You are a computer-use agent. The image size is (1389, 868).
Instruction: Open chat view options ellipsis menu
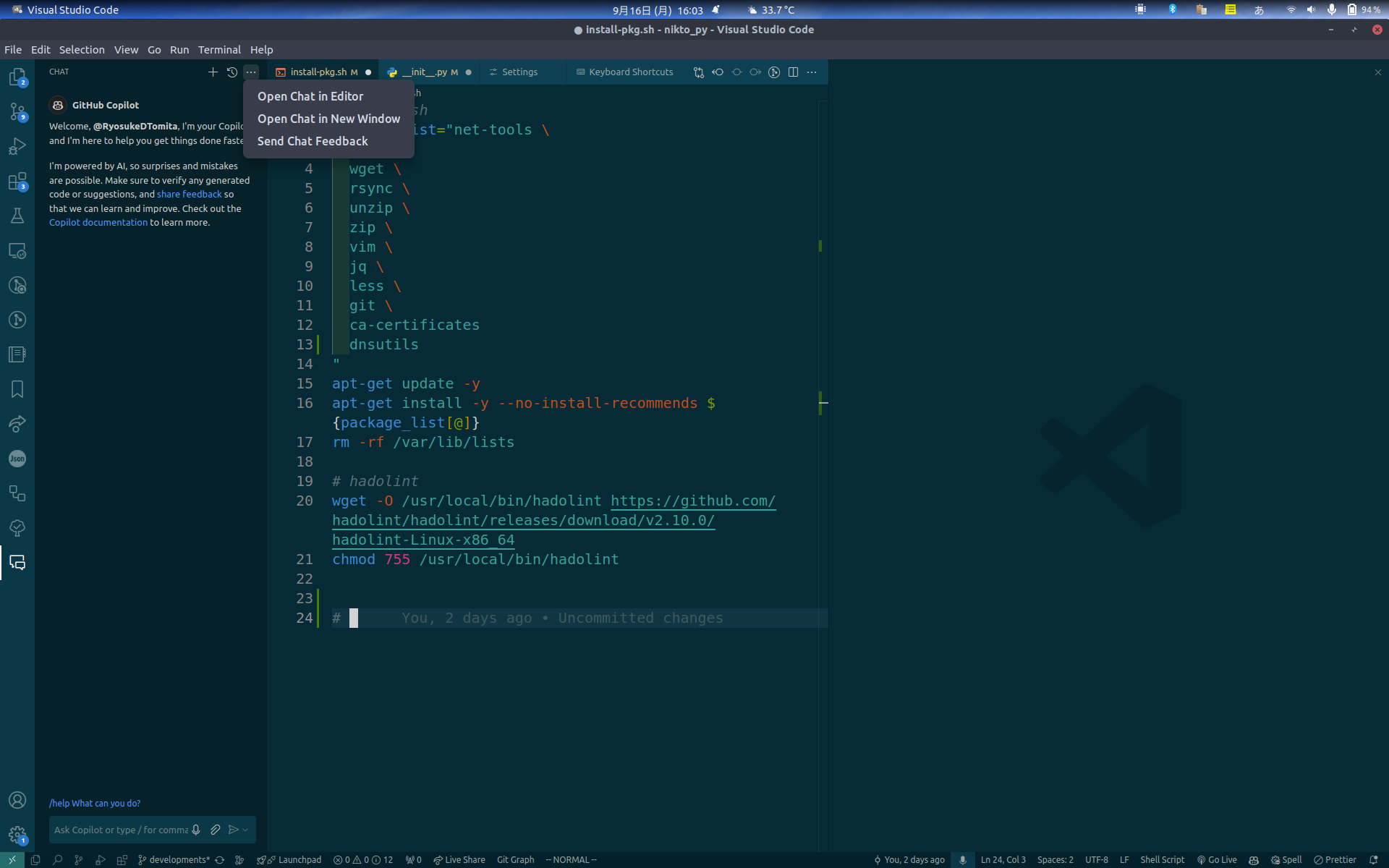(251, 72)
